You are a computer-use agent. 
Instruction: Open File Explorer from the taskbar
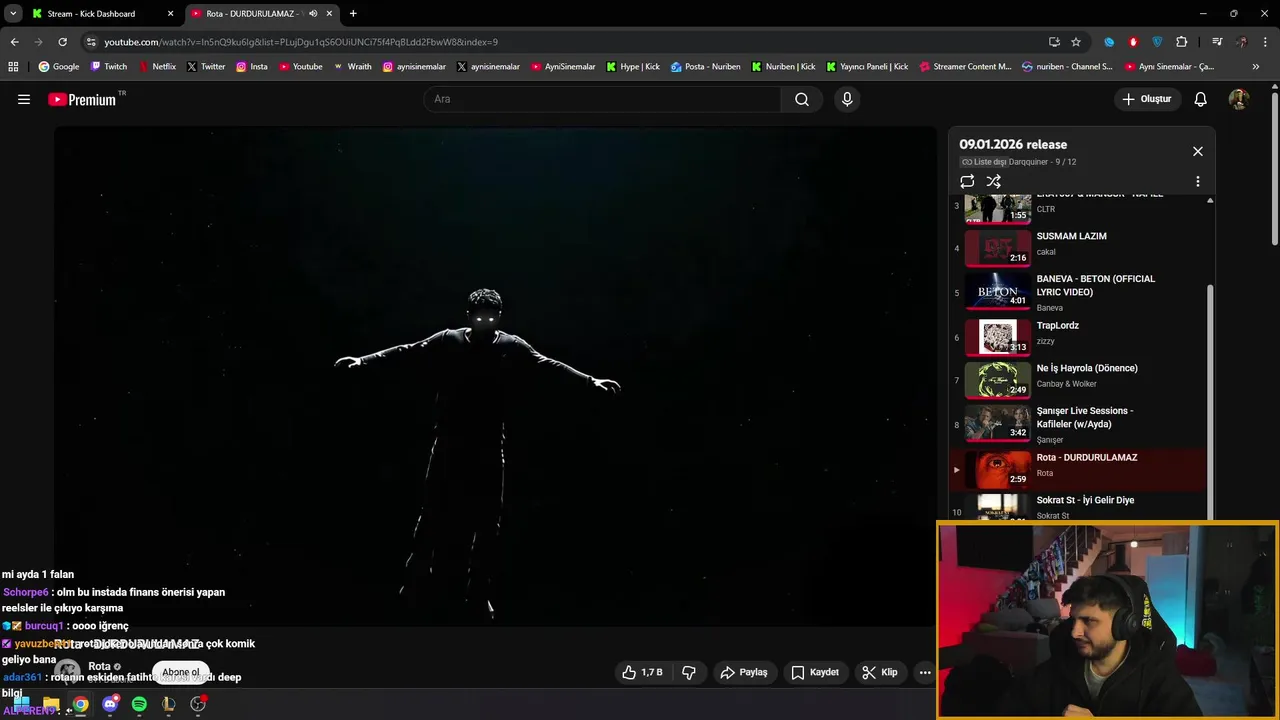[51, 704]
